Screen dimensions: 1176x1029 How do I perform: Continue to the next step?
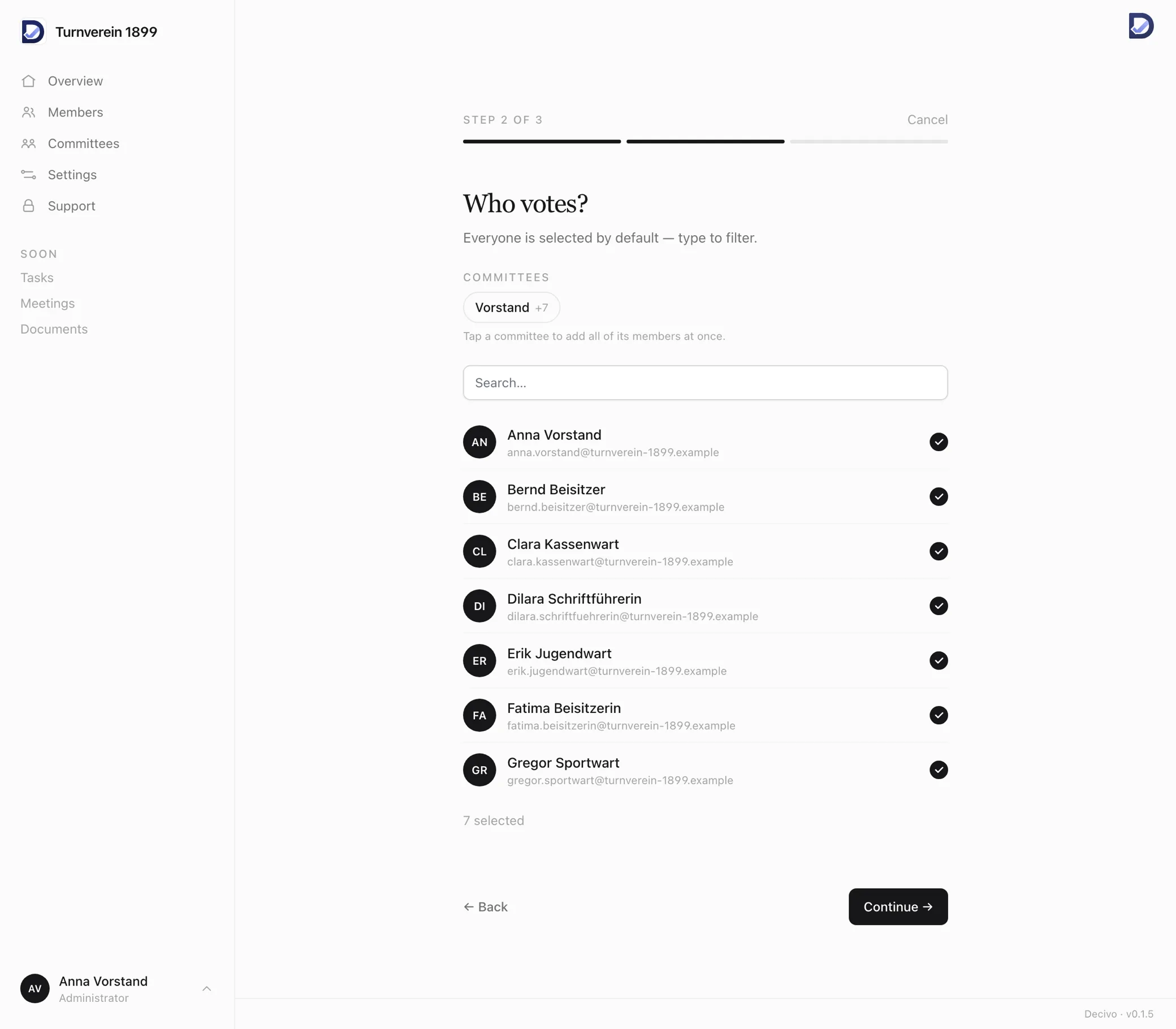point(898,907)
